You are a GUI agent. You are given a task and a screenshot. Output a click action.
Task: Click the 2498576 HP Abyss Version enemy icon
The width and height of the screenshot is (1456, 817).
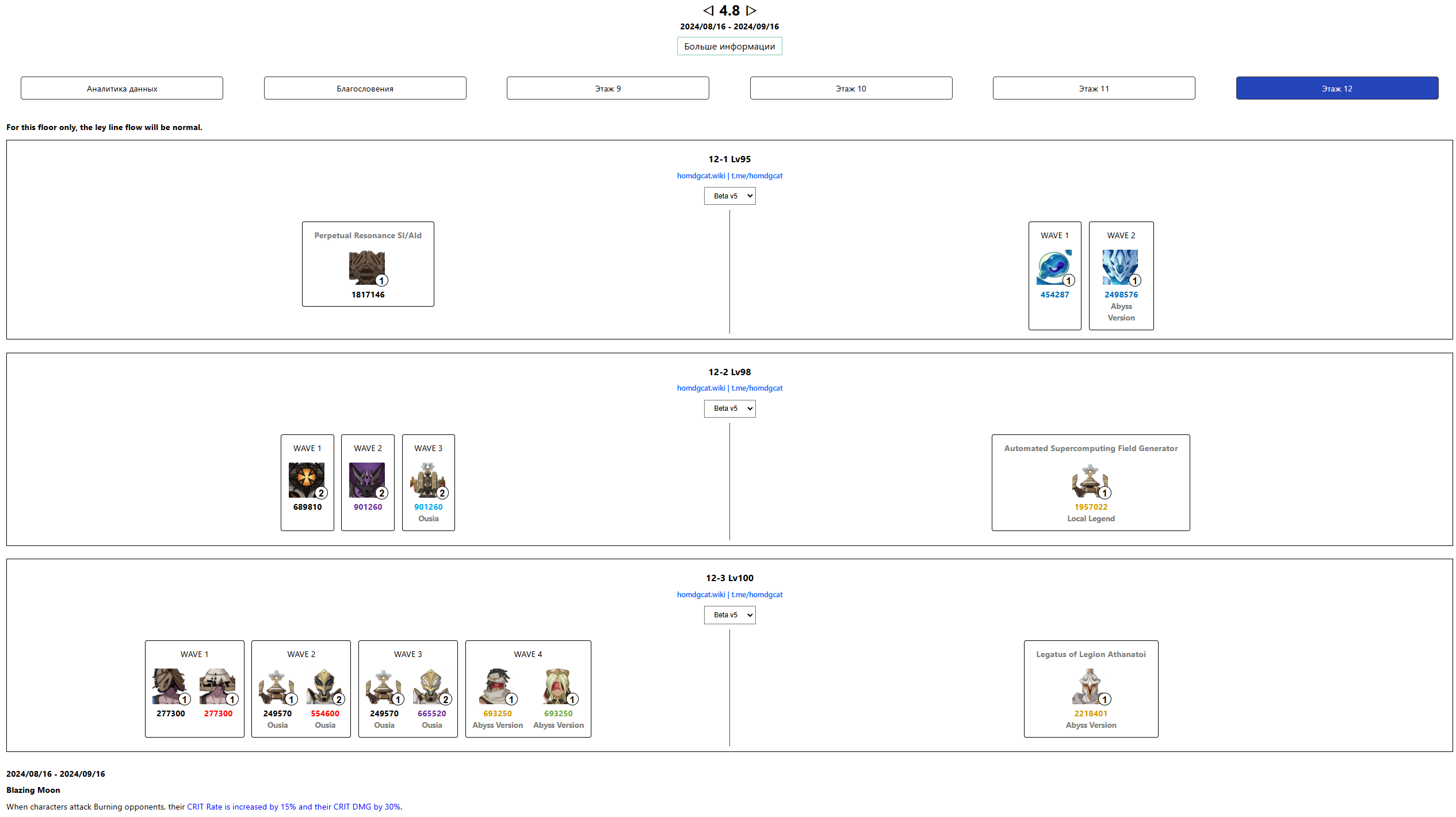pyautogui.click(x=1120, y=268)
